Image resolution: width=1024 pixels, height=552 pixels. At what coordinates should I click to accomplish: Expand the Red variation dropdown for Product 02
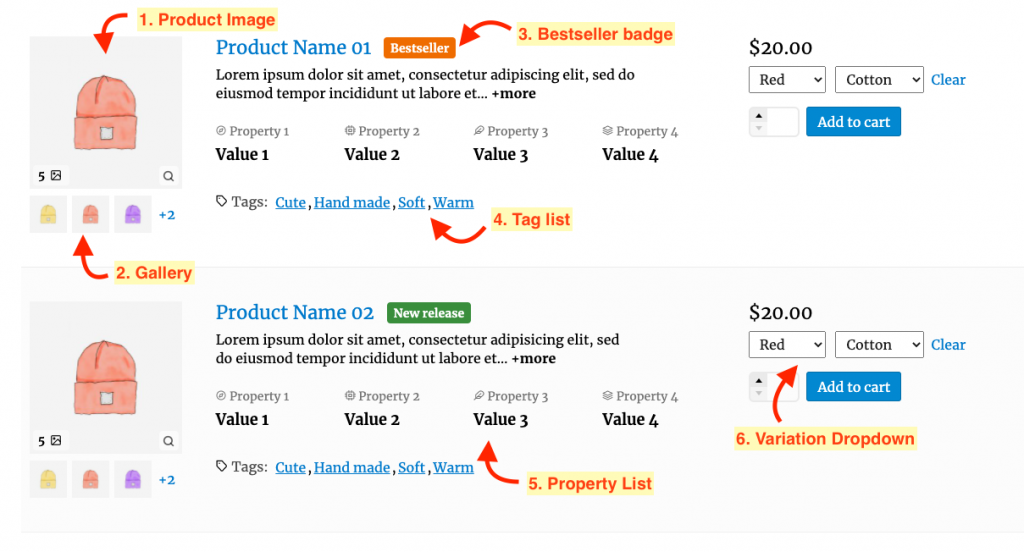pyautogui.click(x=787, y=345)
